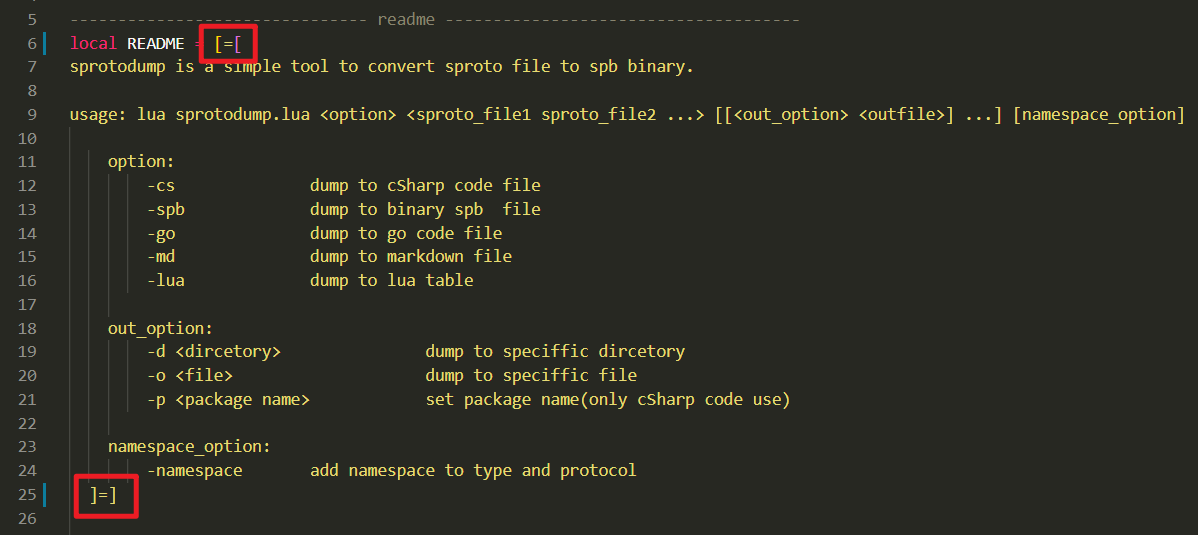The image size is (1198, 535).
Task: Click the '-o <file>' text
Action: 190,375
